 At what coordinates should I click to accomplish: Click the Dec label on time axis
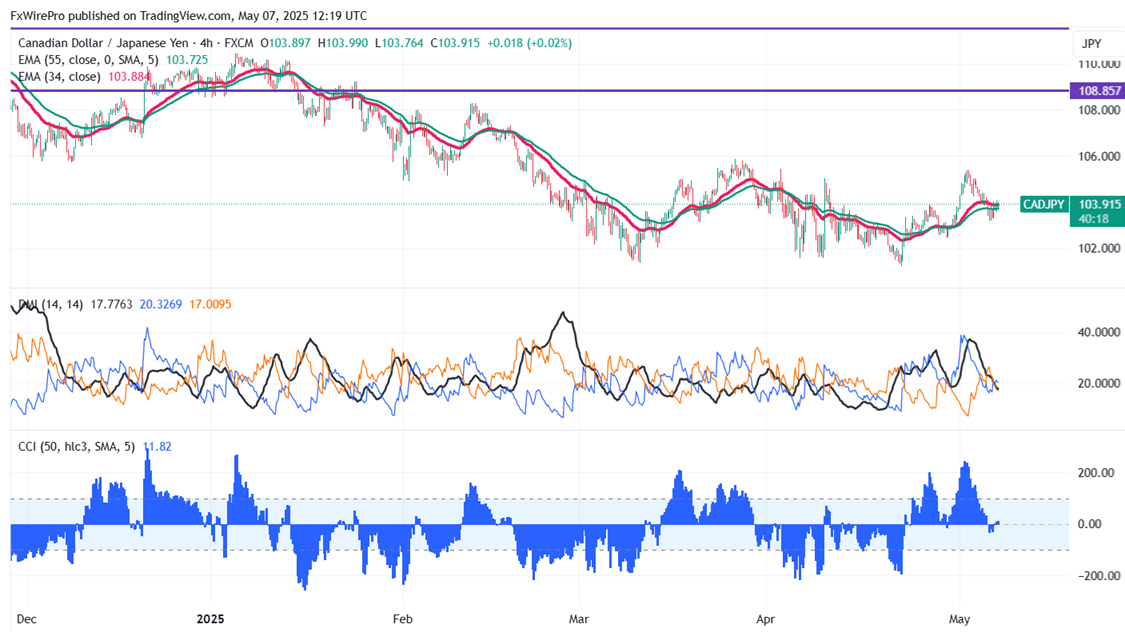point(27,619)
